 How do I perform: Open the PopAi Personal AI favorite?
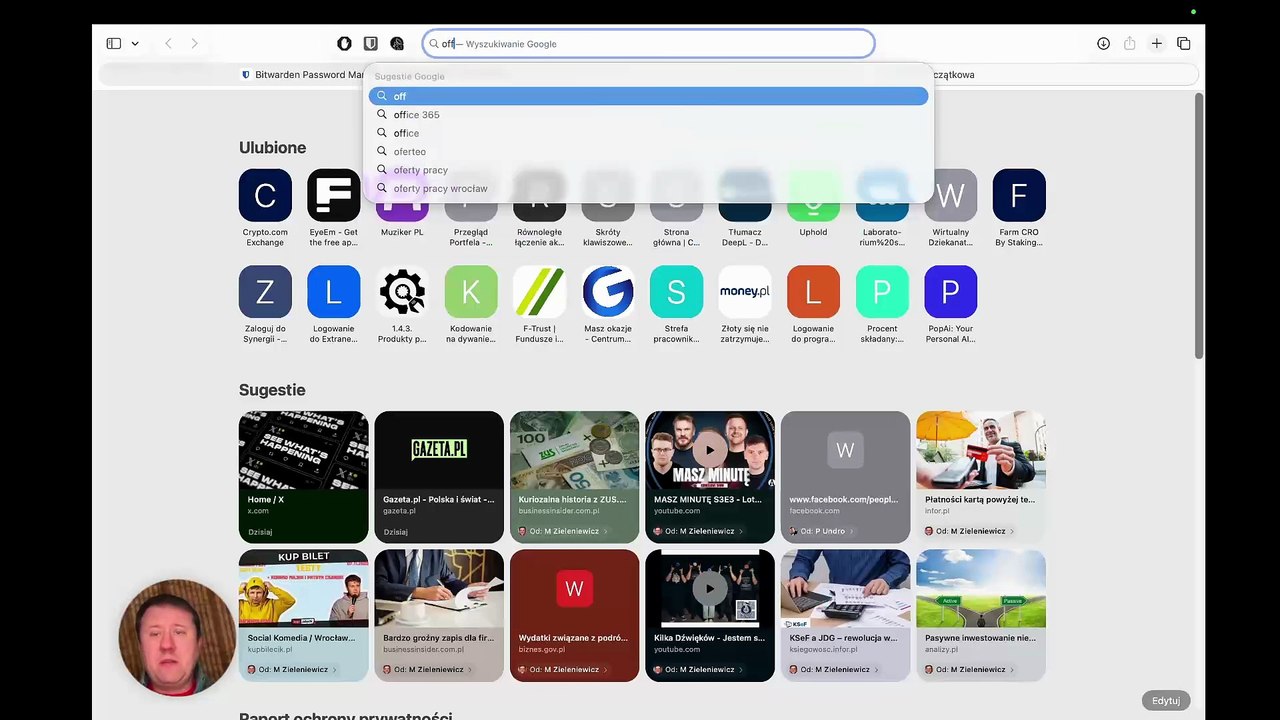950,304
